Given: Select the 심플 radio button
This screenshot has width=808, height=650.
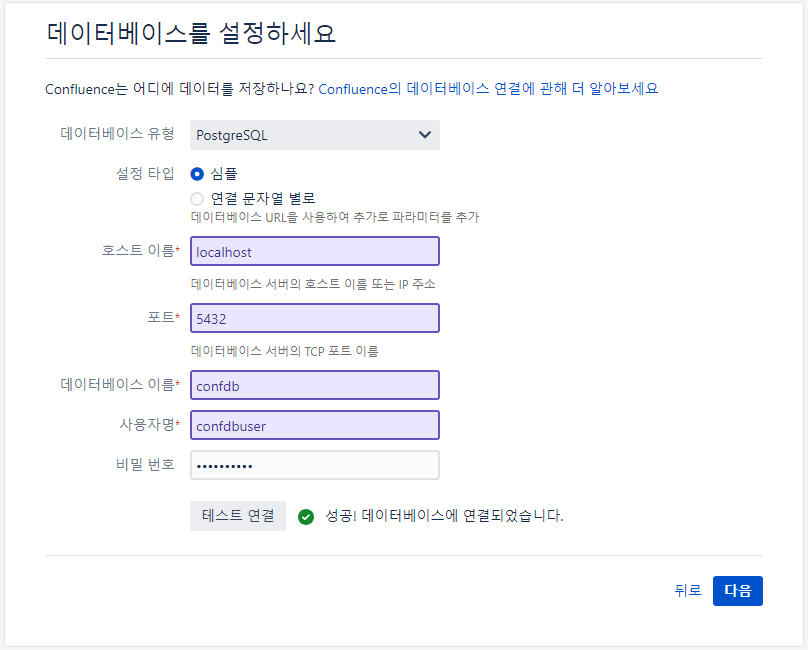Looking at the screenshot, I should tap(197, 174).
